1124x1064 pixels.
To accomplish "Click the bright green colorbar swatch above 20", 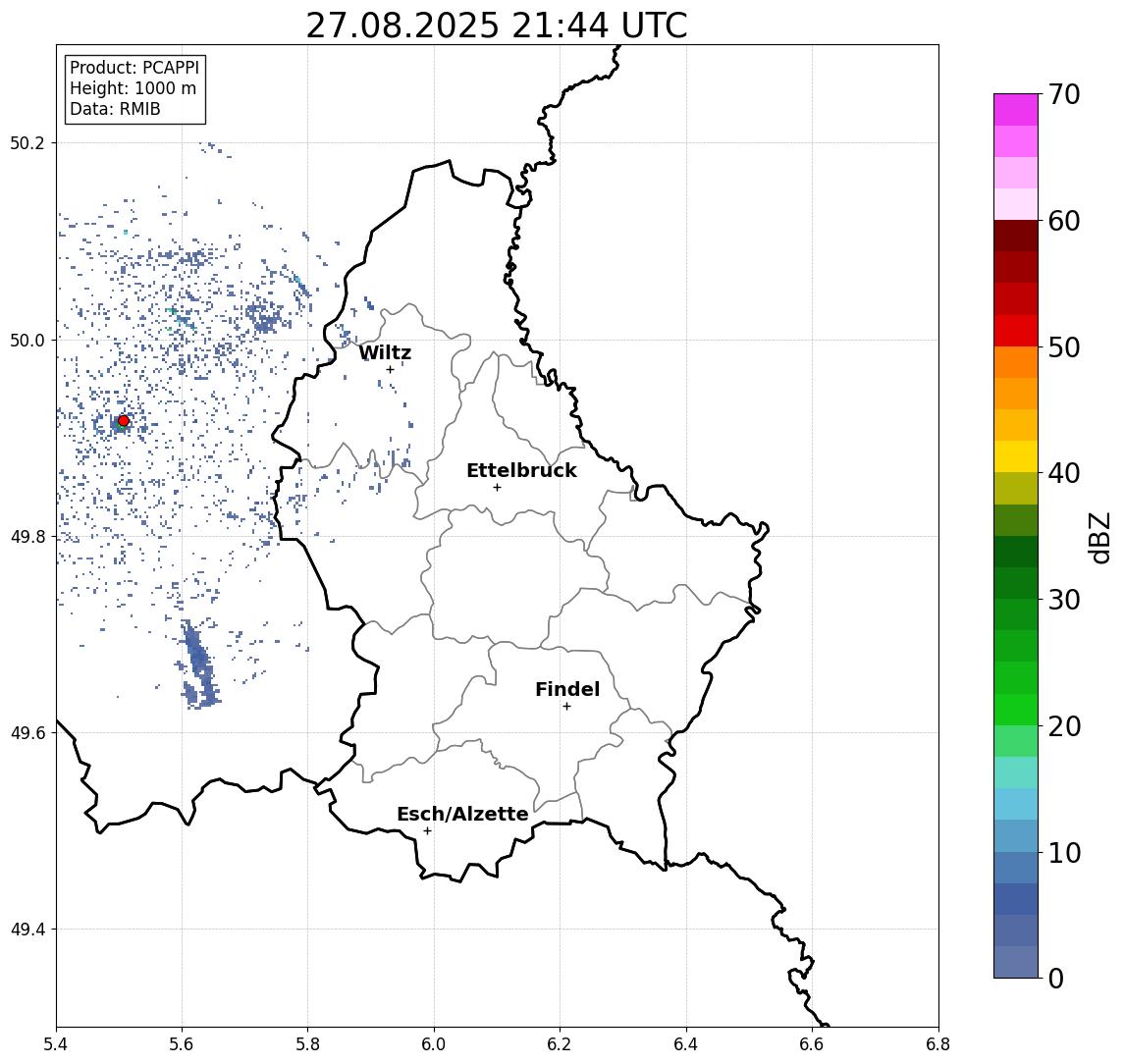I will (x=1016, y=709).
